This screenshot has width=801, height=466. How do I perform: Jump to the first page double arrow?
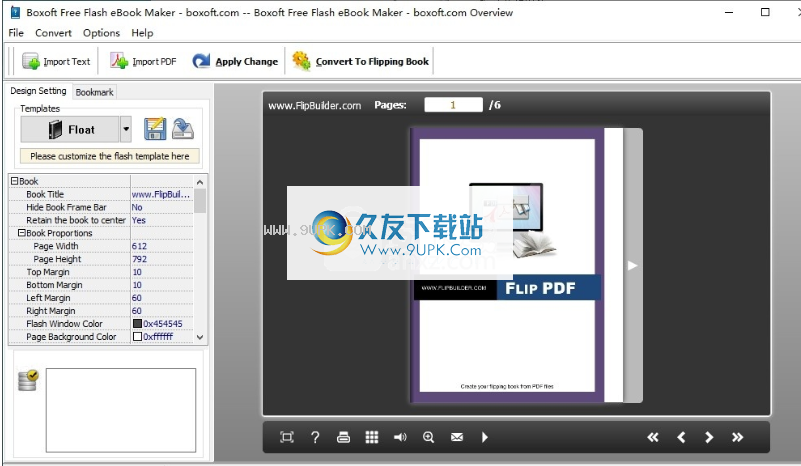(x=653, y=437)
